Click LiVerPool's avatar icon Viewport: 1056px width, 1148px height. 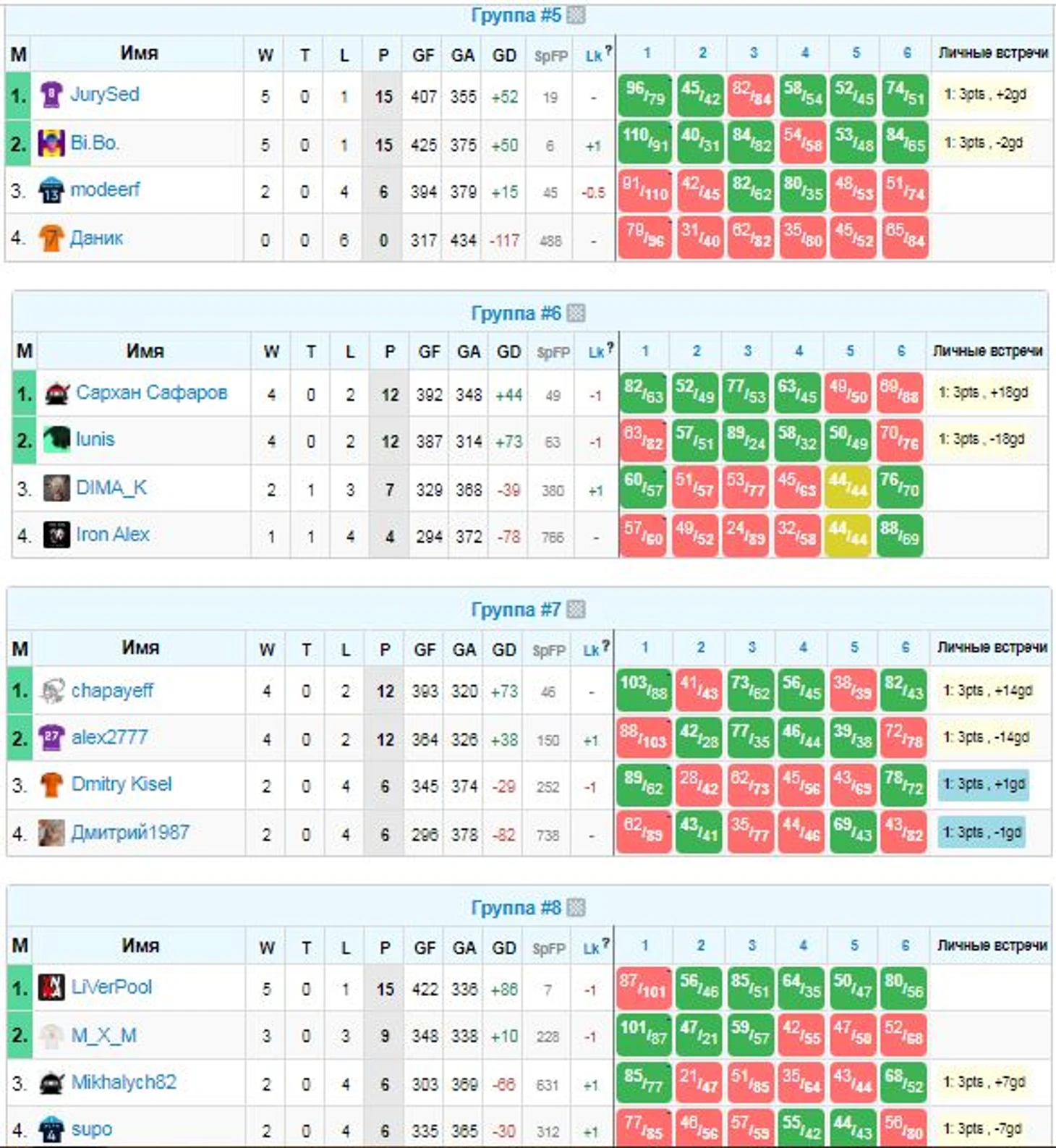click(x=51, y=988)
